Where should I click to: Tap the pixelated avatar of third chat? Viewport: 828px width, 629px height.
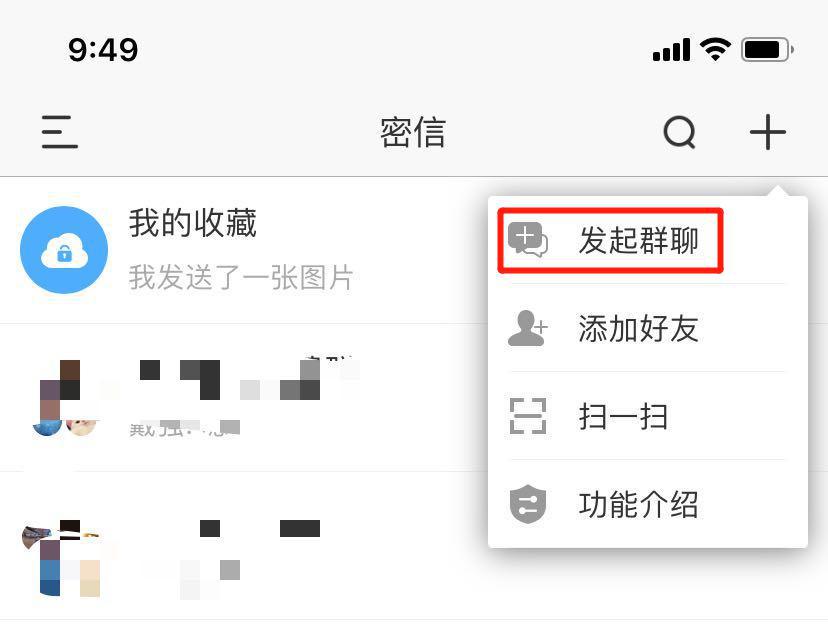pyautogui.click(x=61, y=558)
